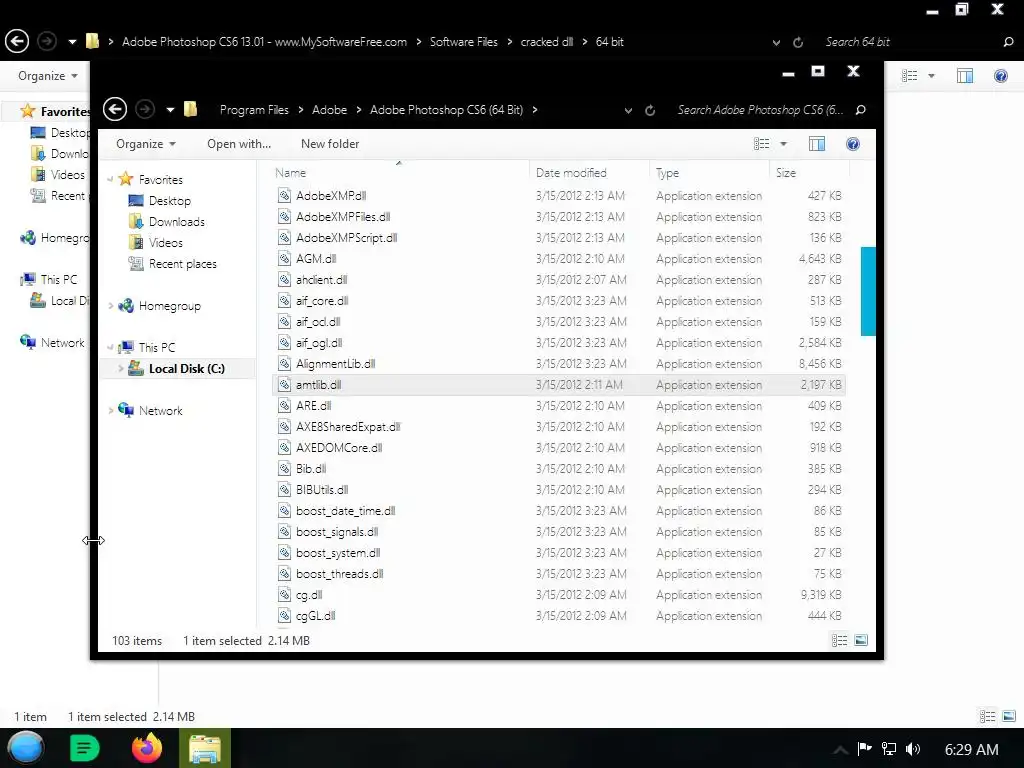Expand Network in front window navigation
1024x768 pixels.
pyautogui.click(x=110, y=411)
